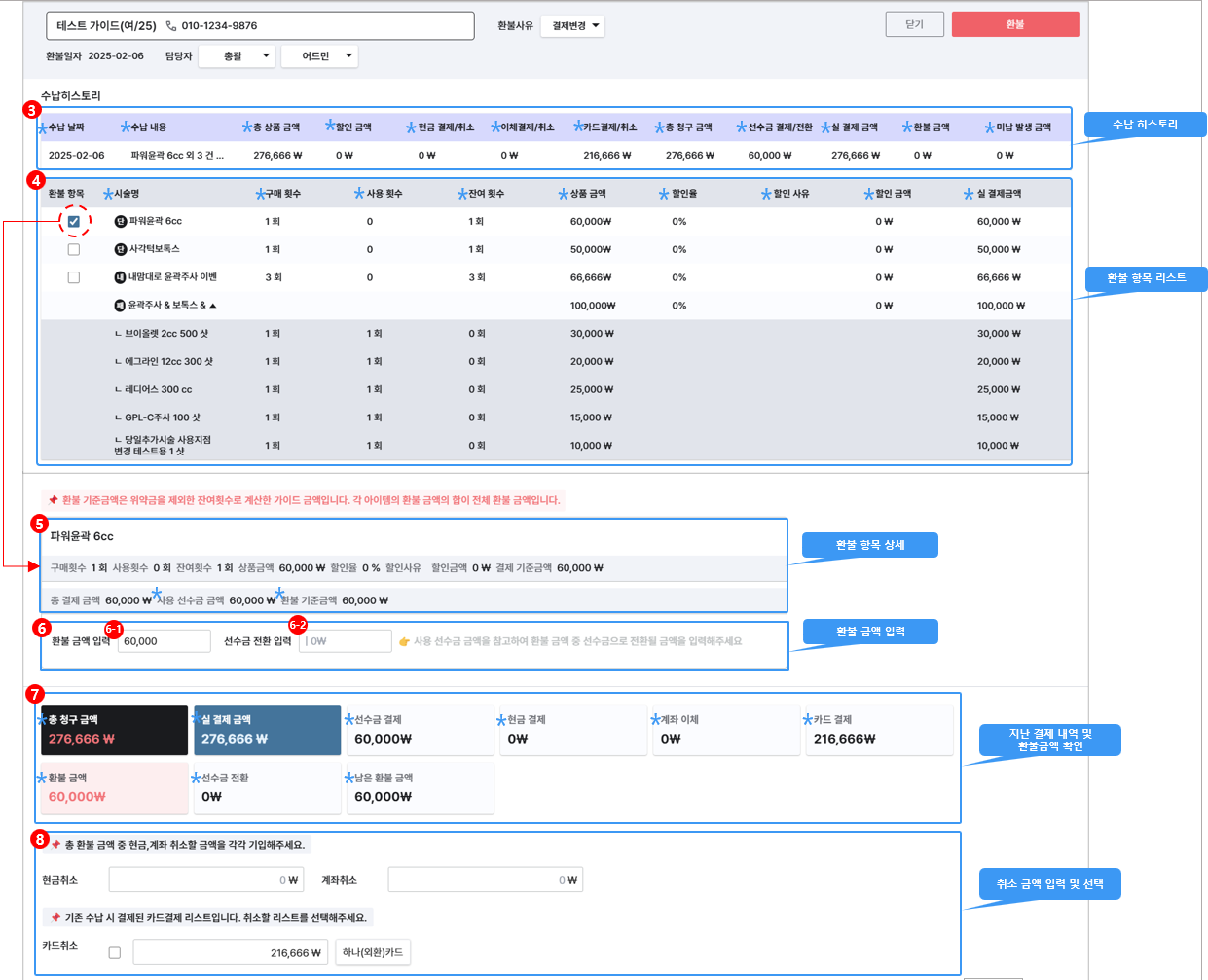The image size is (1208, 980).
Task: Open the 총괄 담당자 dropdown
Action: pos(237,56)
